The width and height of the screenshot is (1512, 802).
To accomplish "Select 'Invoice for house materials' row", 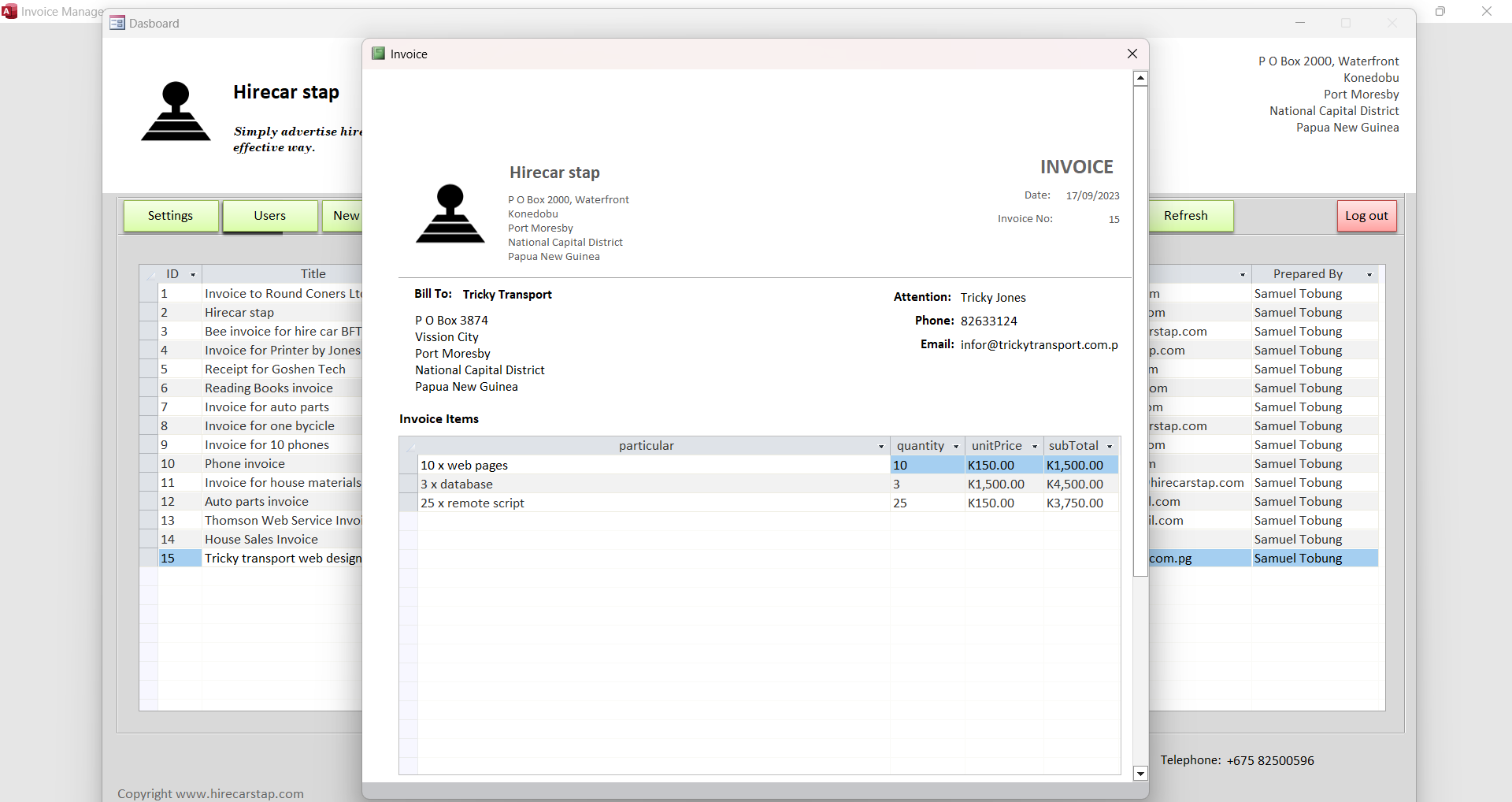I will tap(282, 482).
